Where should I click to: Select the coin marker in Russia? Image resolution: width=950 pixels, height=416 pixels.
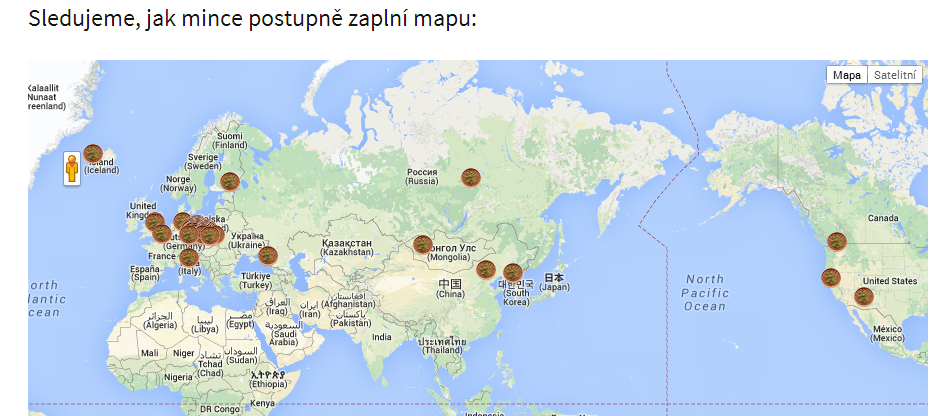click(471, 178)
